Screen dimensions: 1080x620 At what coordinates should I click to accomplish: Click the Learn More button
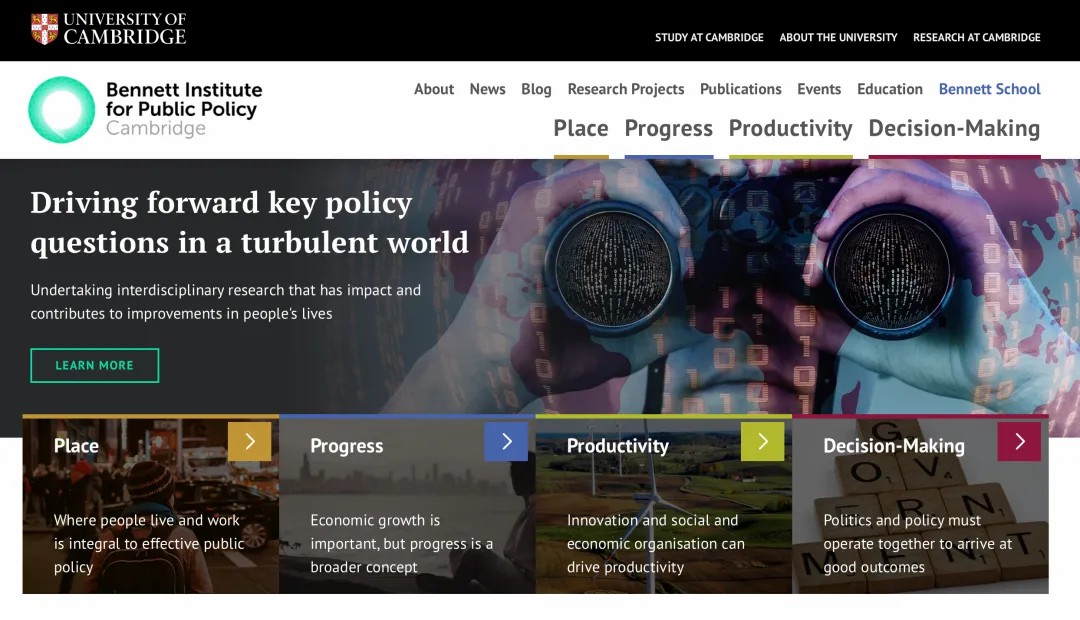[94, 365]
